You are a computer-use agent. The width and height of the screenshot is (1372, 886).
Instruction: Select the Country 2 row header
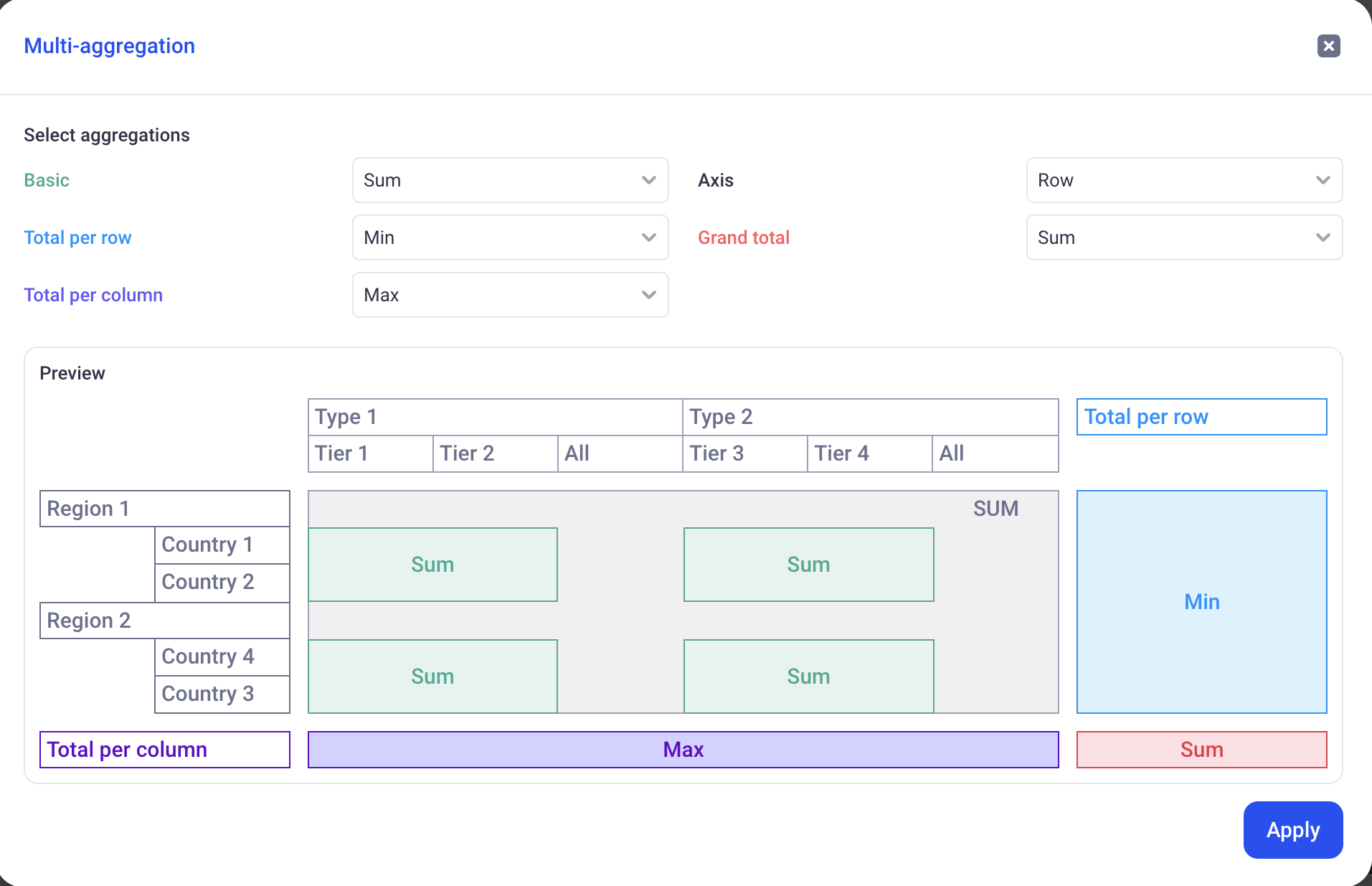point(222,582)
